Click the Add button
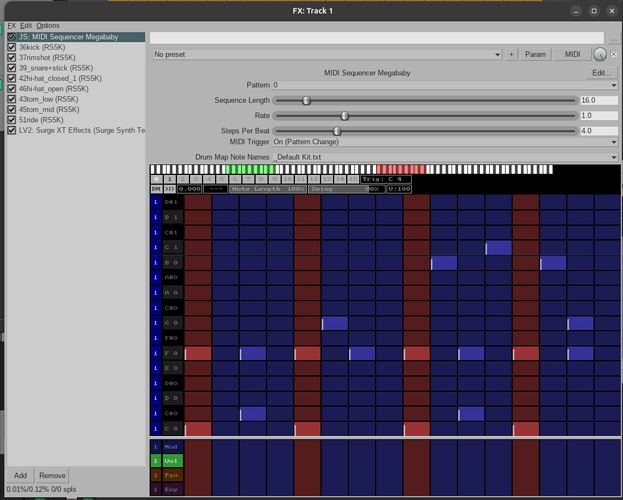This screenshot has width=623, height=500. [20, 476]
